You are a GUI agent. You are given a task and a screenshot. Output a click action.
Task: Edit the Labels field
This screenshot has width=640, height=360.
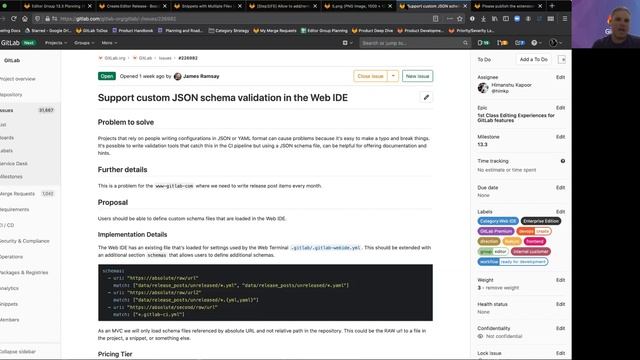pos(560,212)
